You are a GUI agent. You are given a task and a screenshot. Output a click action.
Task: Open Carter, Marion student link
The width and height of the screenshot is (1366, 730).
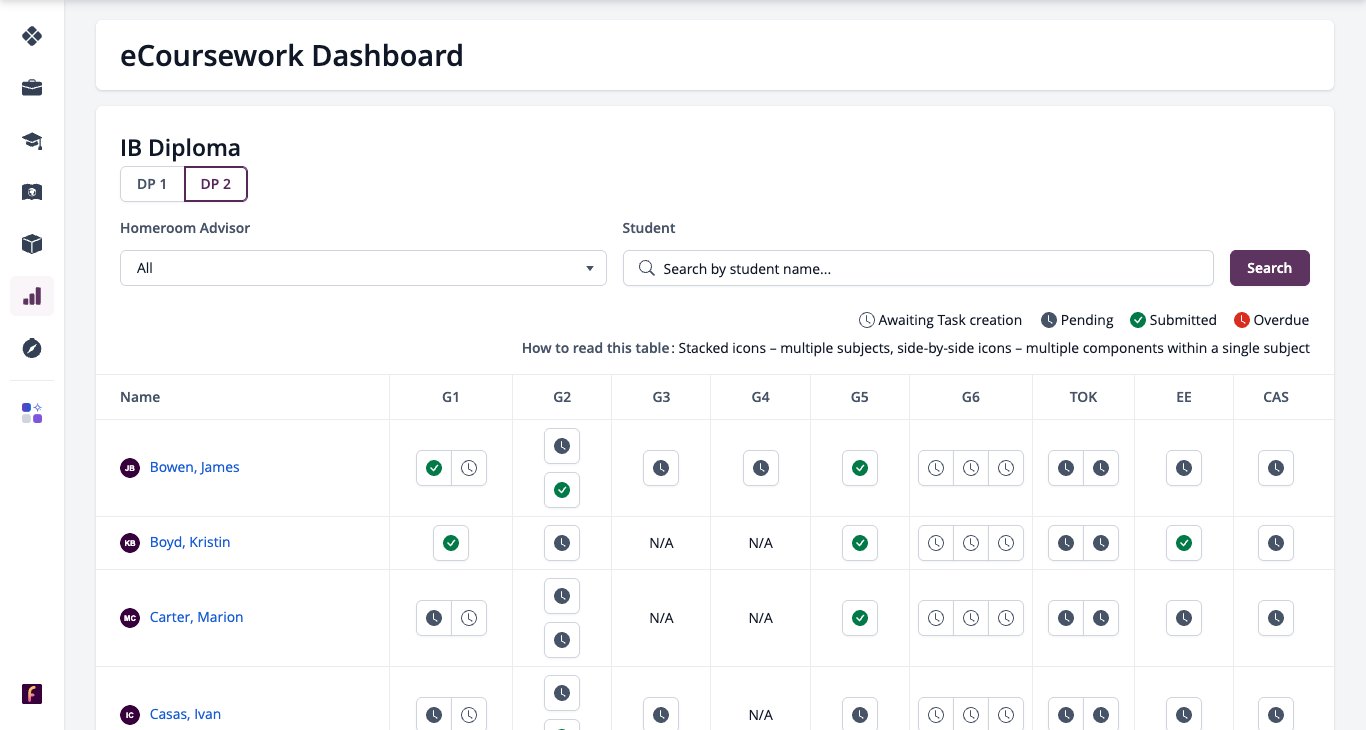coord(196,617)
